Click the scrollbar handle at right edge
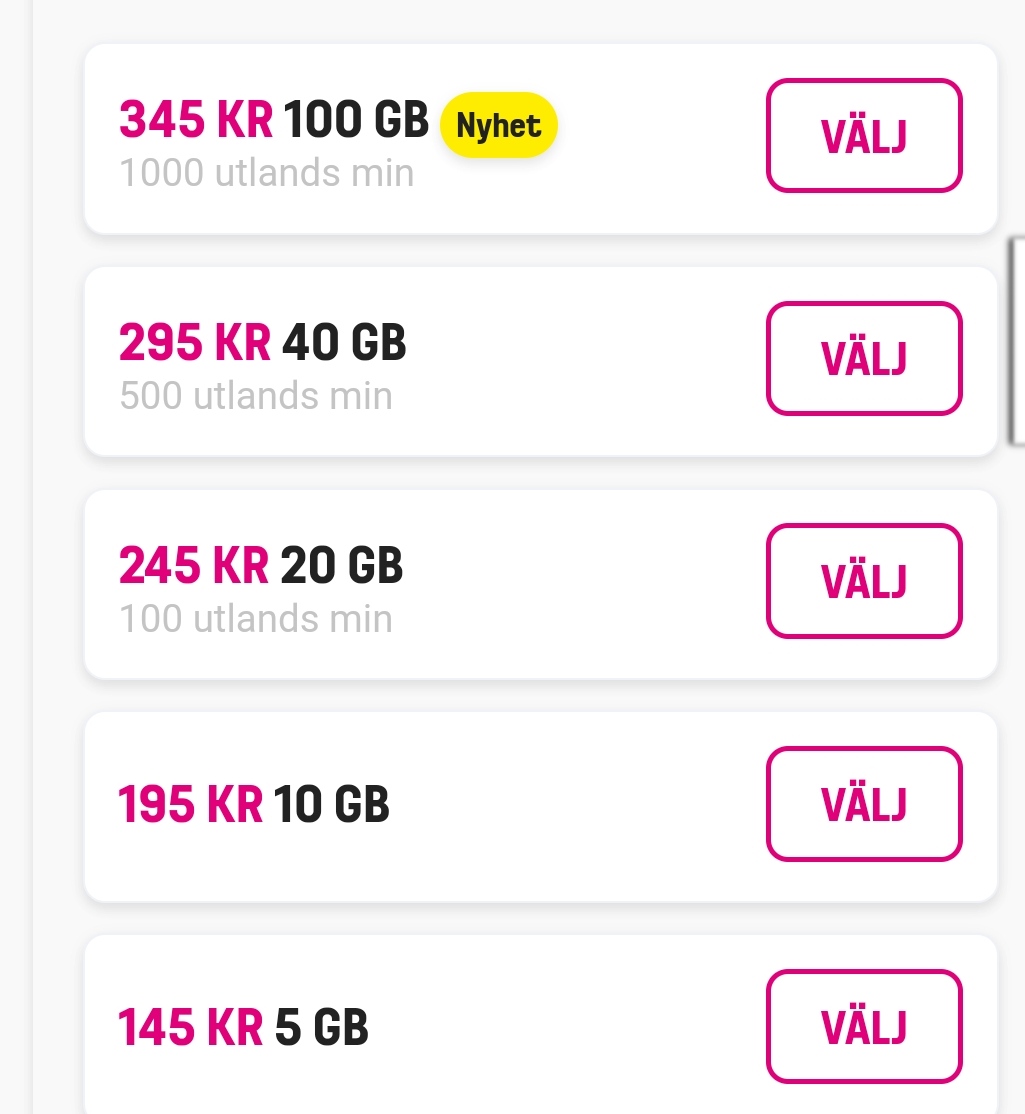The width and height of the screenshot is (1025, 1114). (1017, 340)
